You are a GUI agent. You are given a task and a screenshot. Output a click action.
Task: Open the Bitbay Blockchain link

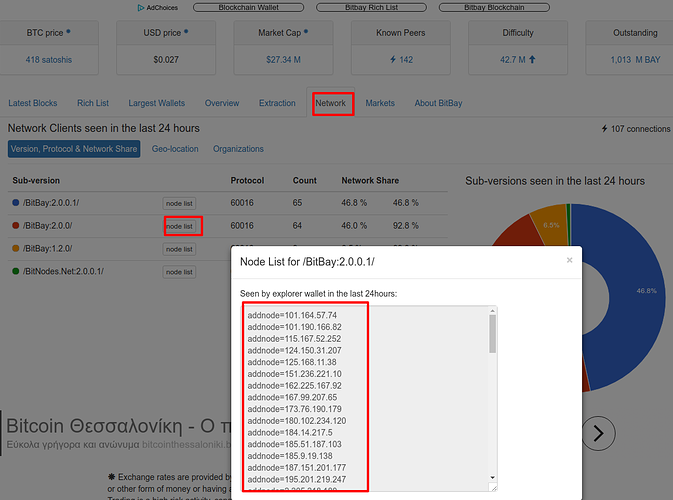(494, 7)
